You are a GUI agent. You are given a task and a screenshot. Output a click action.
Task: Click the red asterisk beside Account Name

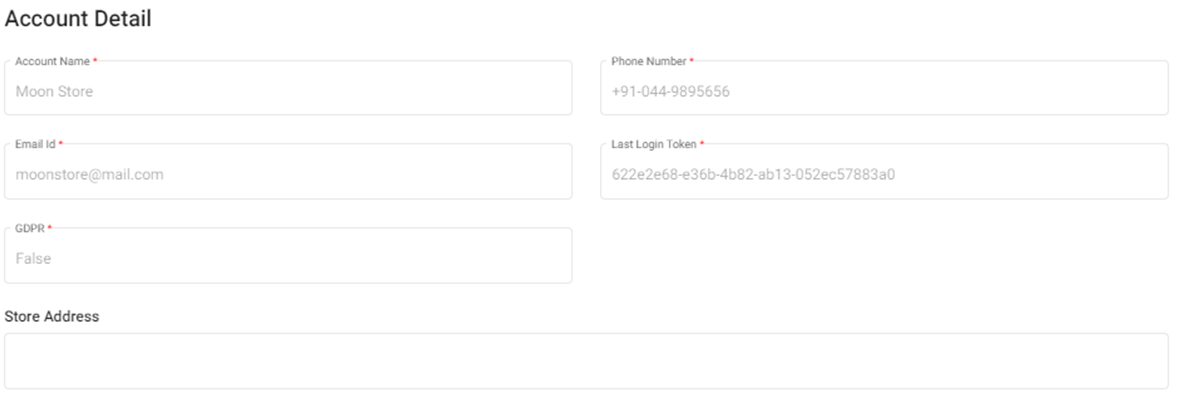tap(95, 61)
